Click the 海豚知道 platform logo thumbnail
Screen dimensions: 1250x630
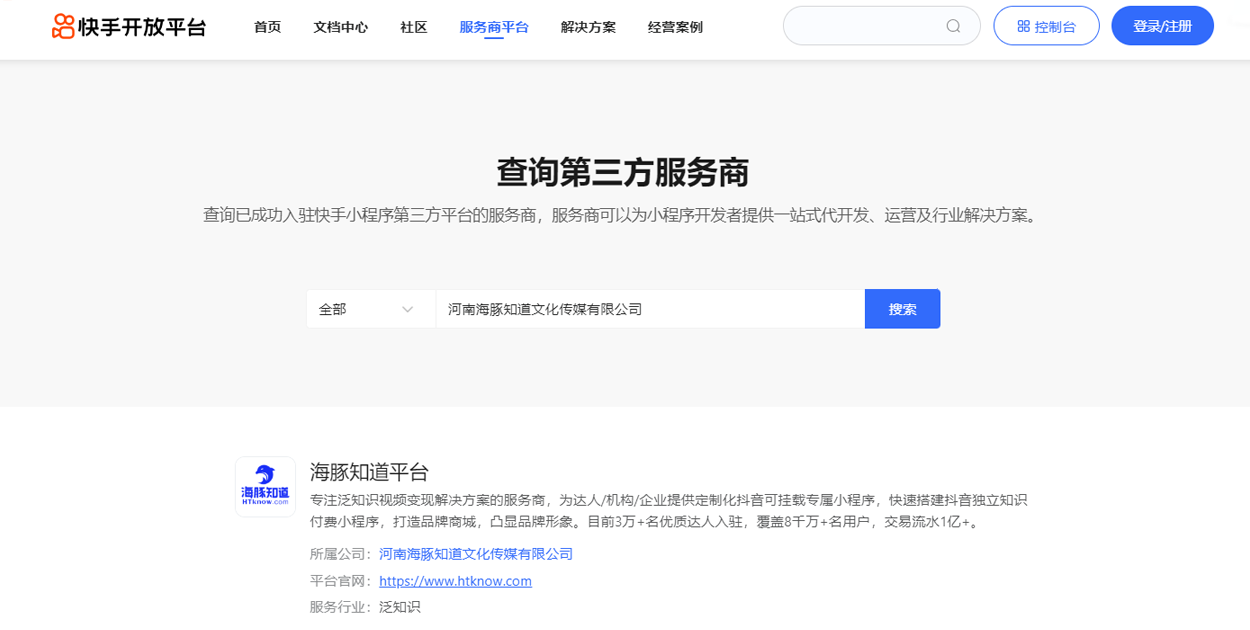coord(265,487)
